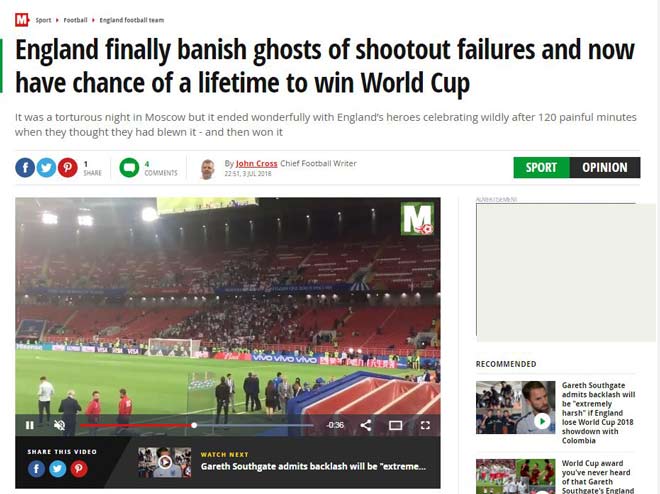Pin article with top Pinterest icon
Screen dimensions: 660x494
[68, 168]
